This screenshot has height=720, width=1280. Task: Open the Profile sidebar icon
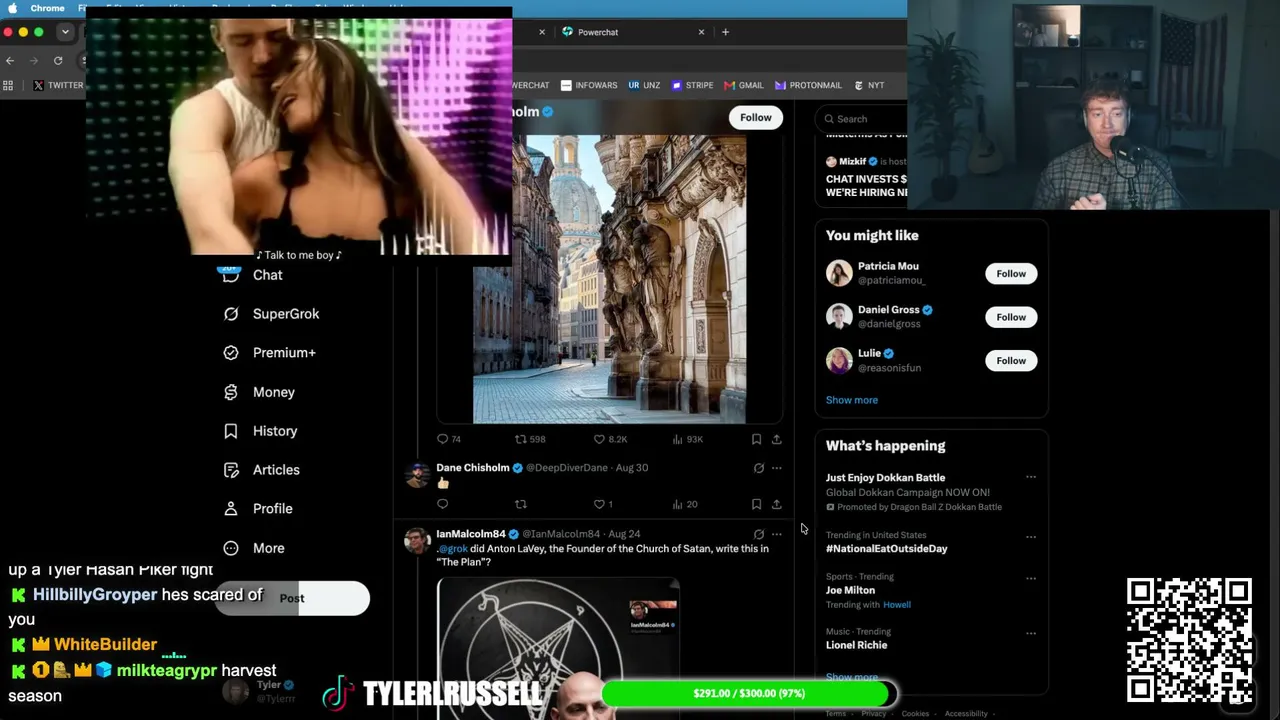(231, 509)
